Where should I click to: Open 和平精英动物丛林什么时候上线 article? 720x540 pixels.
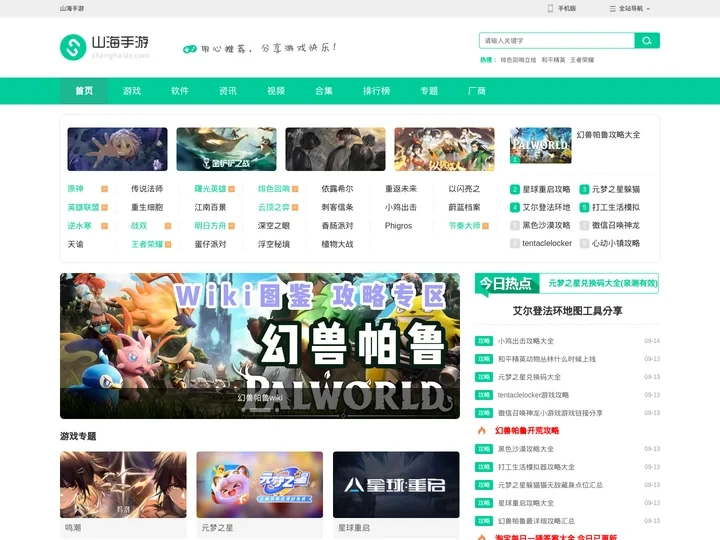coord(547,359)
